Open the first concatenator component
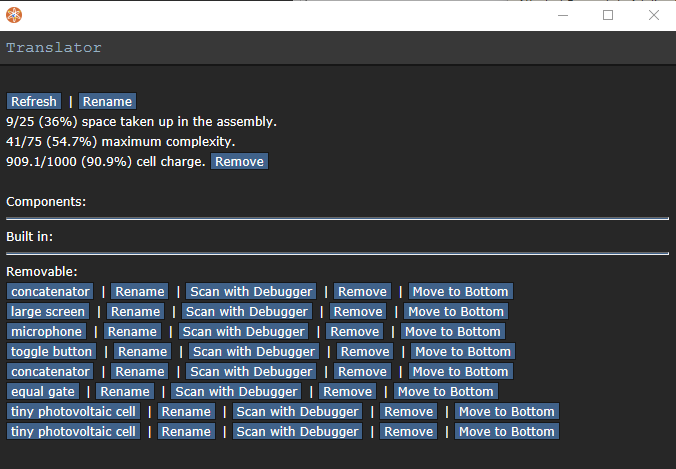Image resolution: width=676 pixels, height=469 pixels. [x=50, y=291]
